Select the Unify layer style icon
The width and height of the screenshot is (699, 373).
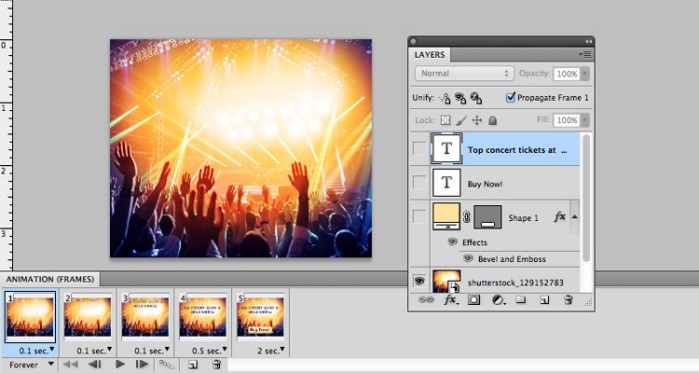pyautogui.click(x=476, y=98)
